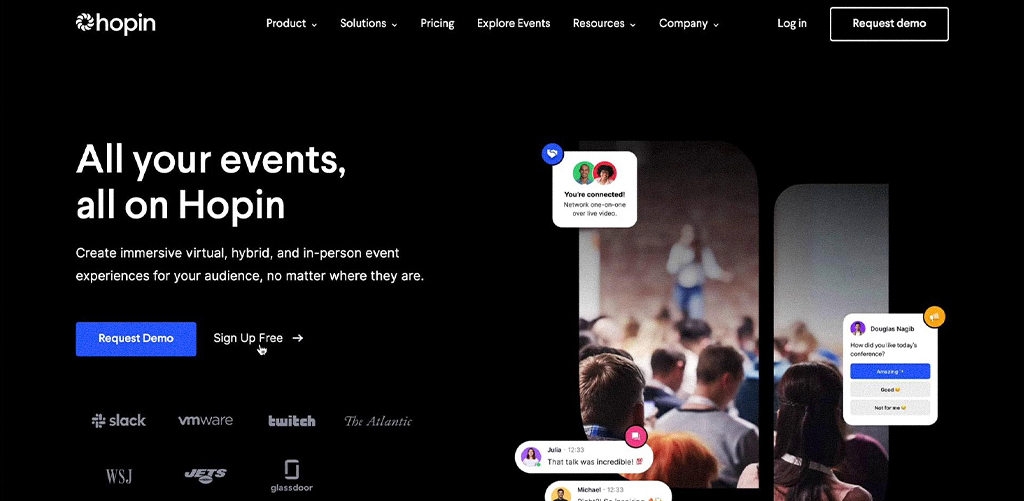Viewport: 1024px width, 501px height.
Task: Open the Resources dropdown menu
Action: [604, 24]
